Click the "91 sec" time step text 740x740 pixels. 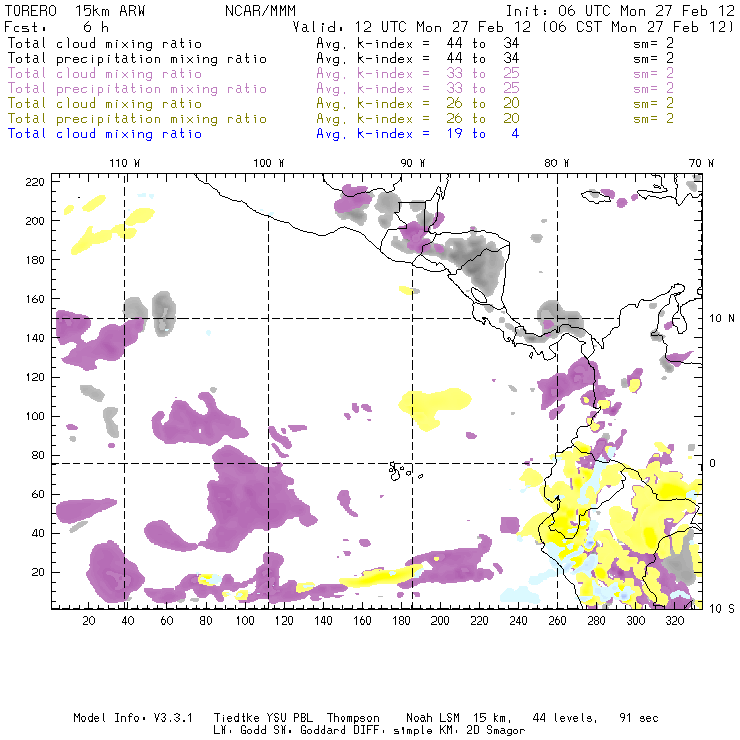click(x=639, y=718)
